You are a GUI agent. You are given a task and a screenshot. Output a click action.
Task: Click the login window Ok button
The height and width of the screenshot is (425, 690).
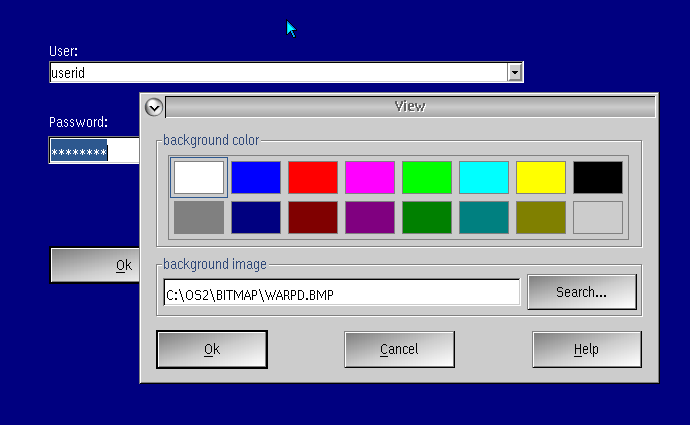pos(95,265)
